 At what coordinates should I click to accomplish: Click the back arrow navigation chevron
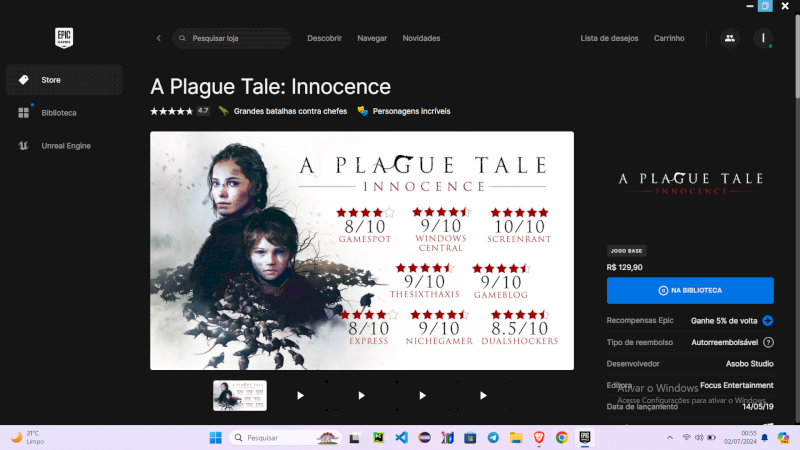pyautogui.click(x=158, y=38)
